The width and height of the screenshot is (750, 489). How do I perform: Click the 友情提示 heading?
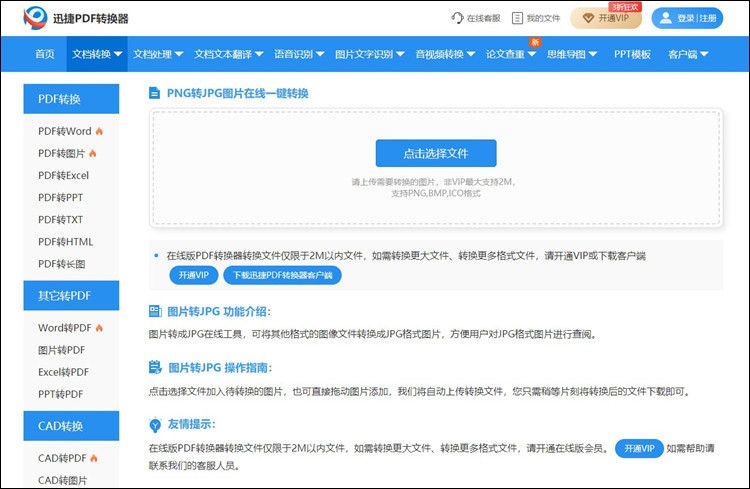pos(191,424)
